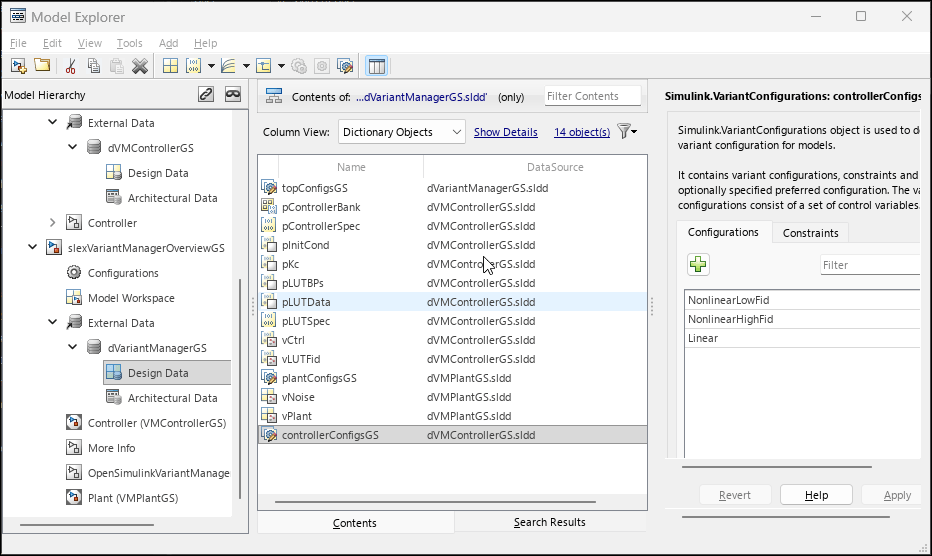Switch to the Configurations tab
932x556 pixels.
click(x=723, y=232)
